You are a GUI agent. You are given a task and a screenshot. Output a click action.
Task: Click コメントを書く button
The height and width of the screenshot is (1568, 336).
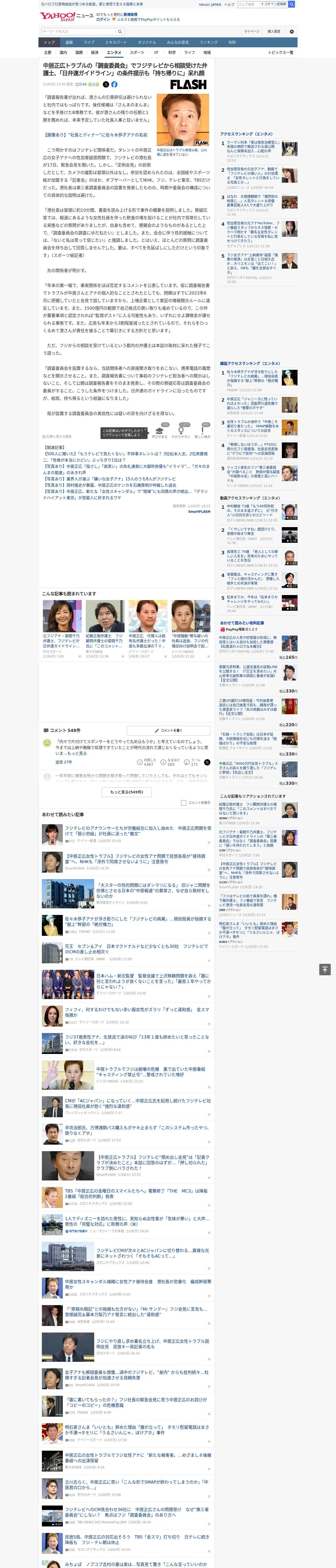coord(169,730)
